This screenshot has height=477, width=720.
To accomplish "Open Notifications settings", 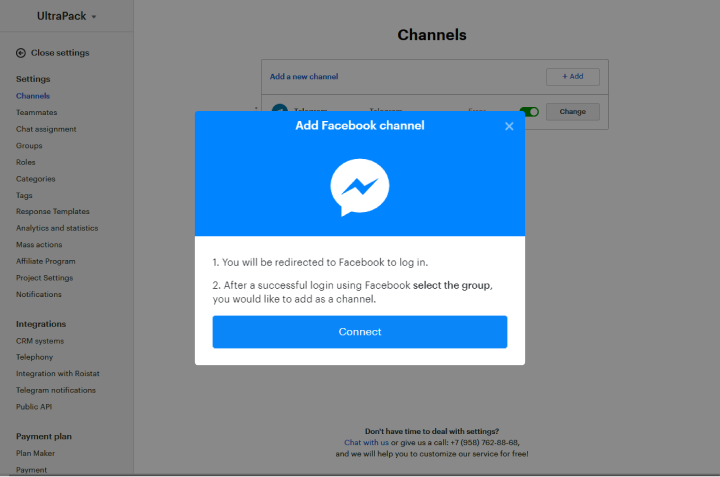I will (x=39, y=294).
